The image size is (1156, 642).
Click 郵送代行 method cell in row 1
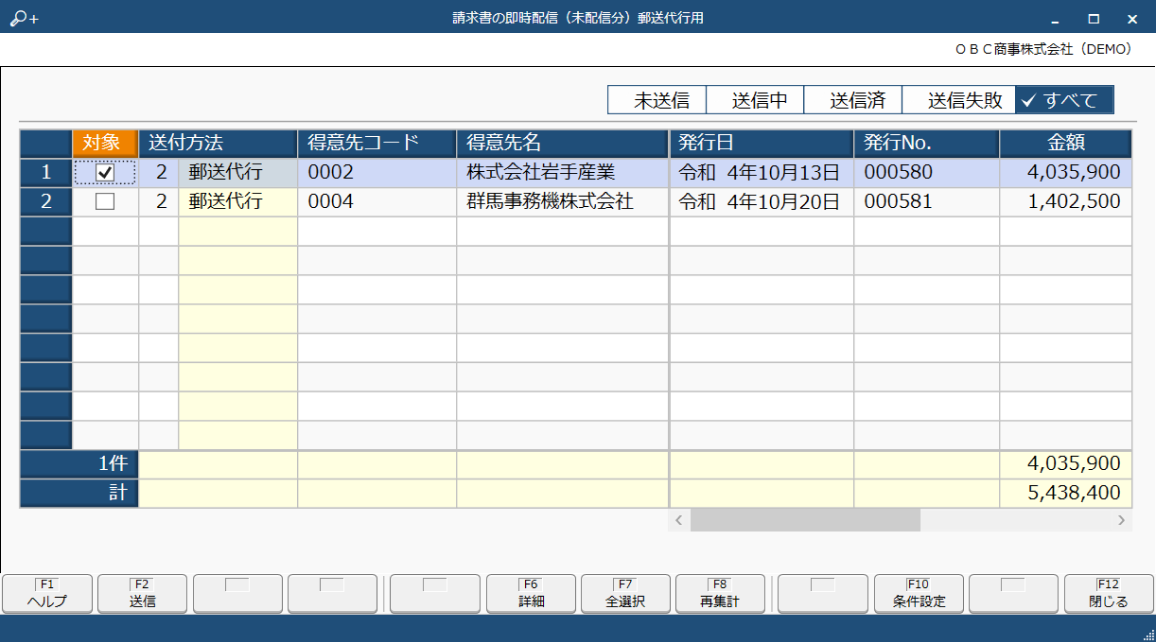pyautogui.click(x=238, y=172)
